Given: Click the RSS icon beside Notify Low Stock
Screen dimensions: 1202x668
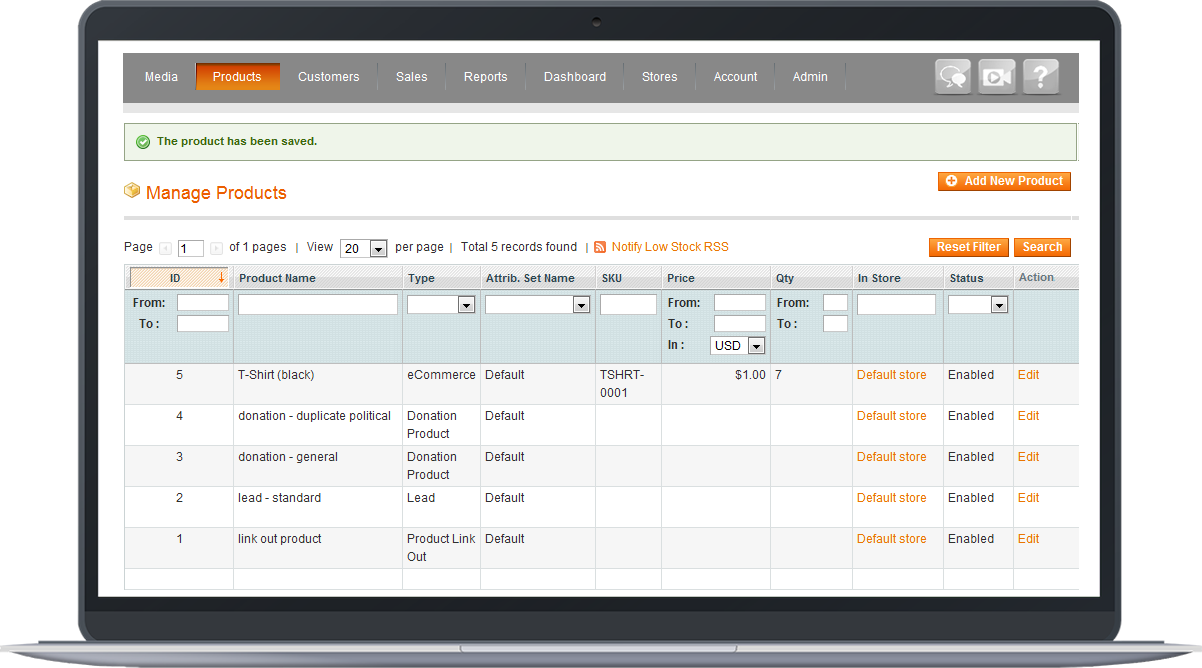Looking at the screenshot, I should [x=599, y=246].
